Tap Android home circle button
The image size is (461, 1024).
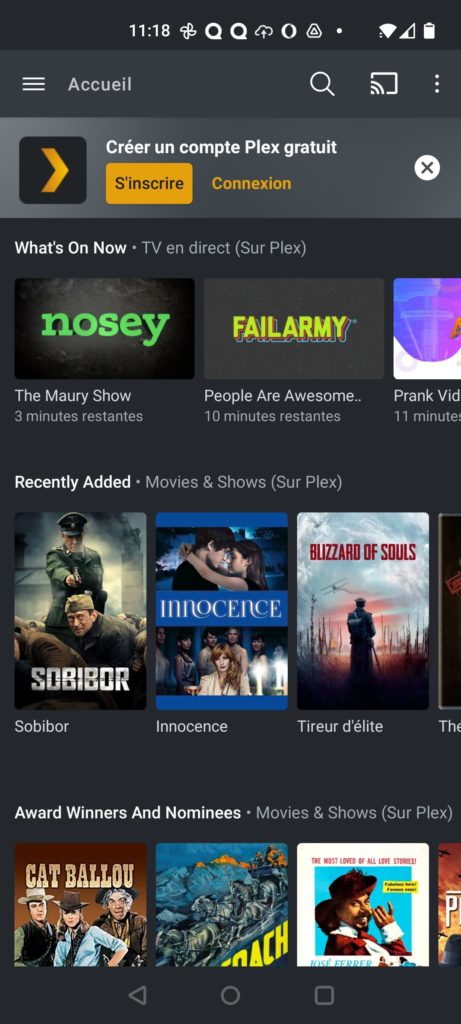[x=230, y=995]
